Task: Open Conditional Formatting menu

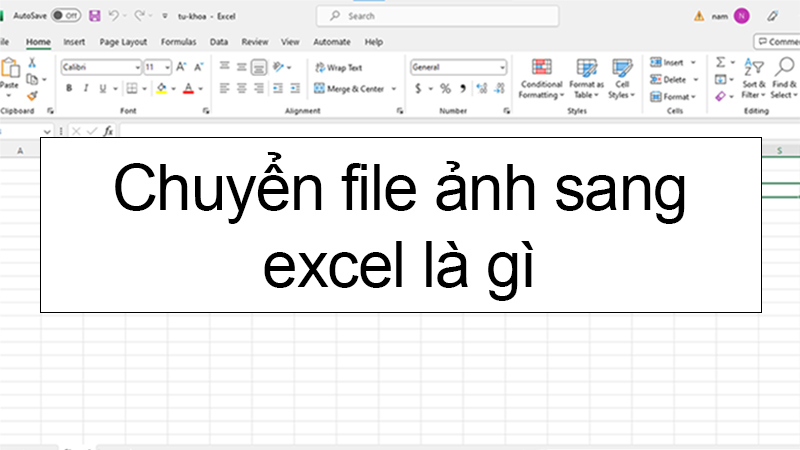Action: (541, 77)
